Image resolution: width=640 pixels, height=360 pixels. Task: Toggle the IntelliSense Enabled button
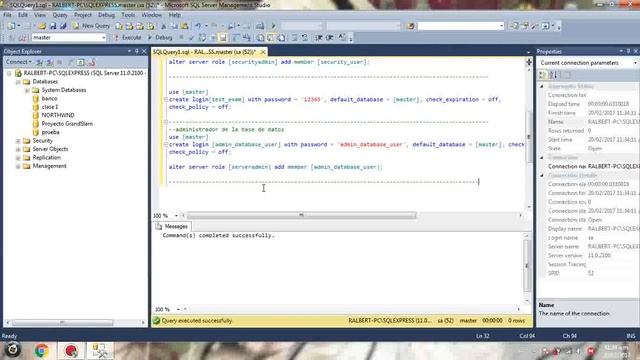pos(223,38)
